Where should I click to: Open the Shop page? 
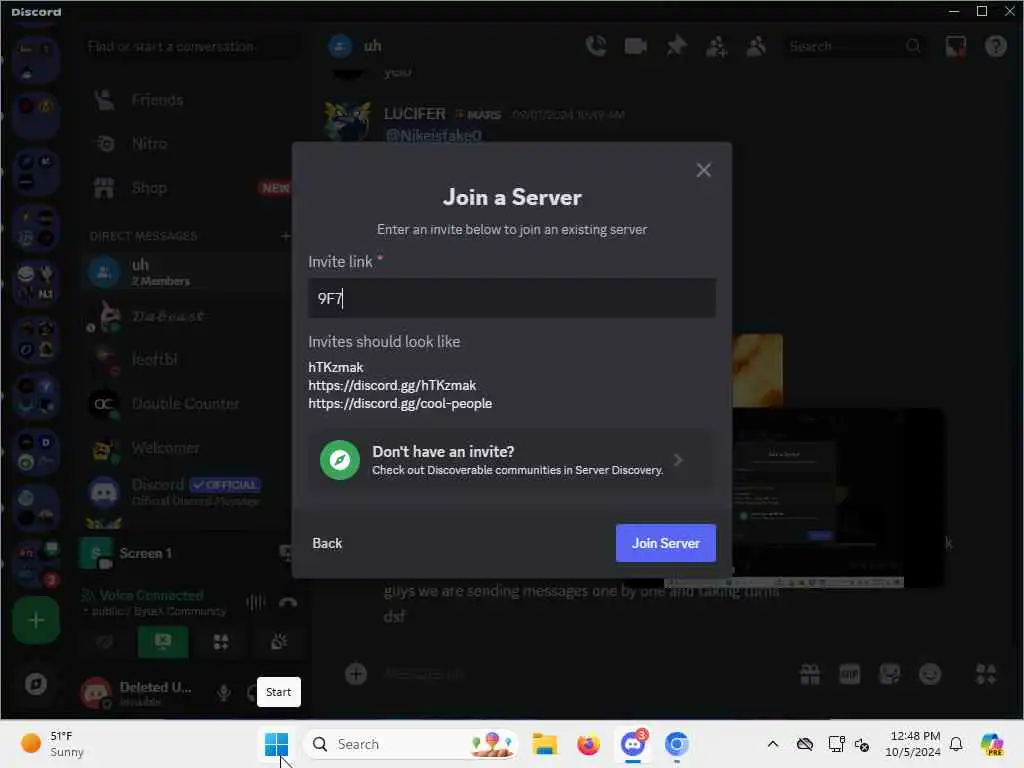pos(187,188)
